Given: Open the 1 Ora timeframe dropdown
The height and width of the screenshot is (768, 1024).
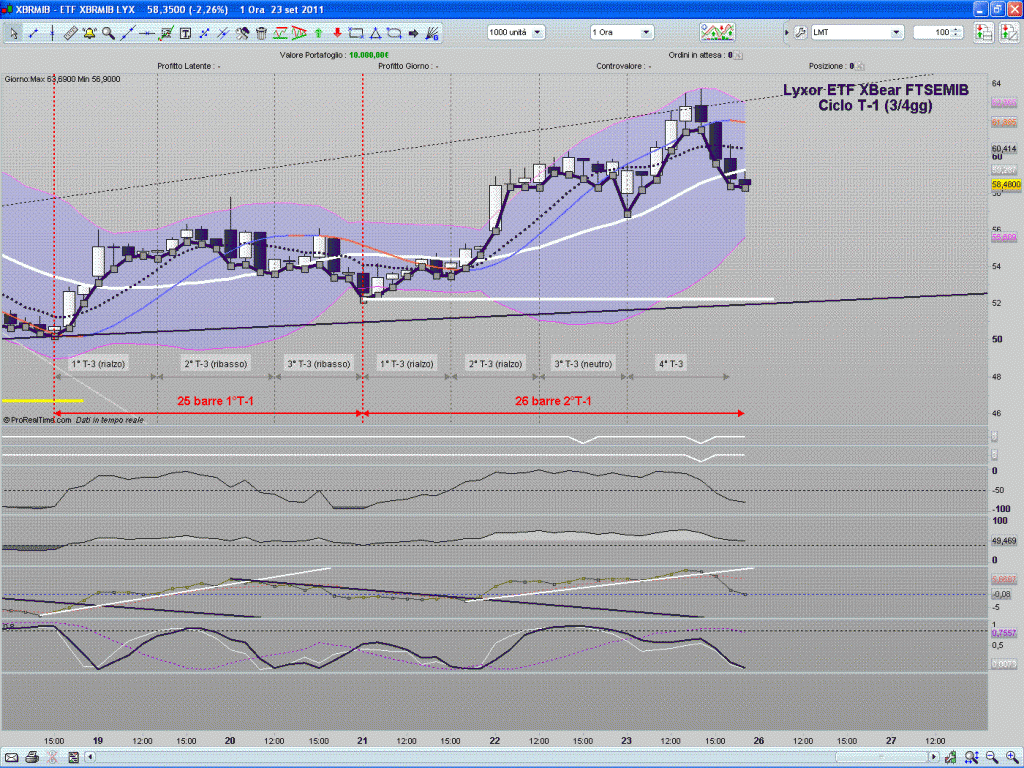Looking at the screenshot, I should pos(622,32).
